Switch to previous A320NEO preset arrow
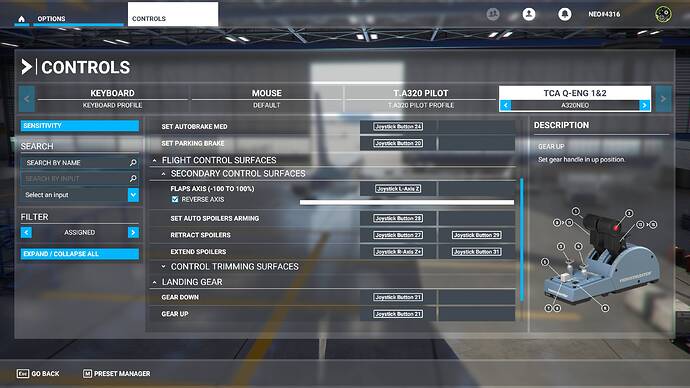The image size is (690, 388). tap(506, 105)
